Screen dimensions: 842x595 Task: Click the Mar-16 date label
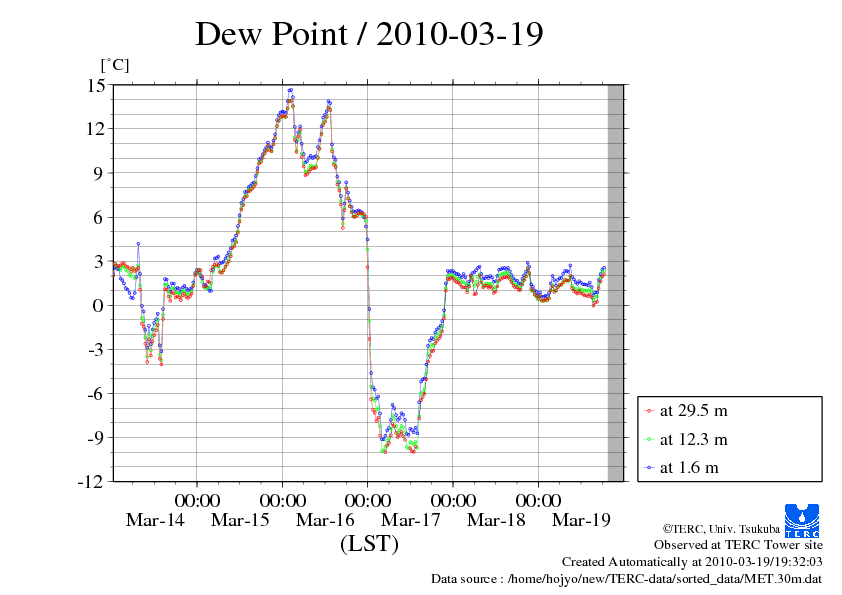tap(326, 520)
